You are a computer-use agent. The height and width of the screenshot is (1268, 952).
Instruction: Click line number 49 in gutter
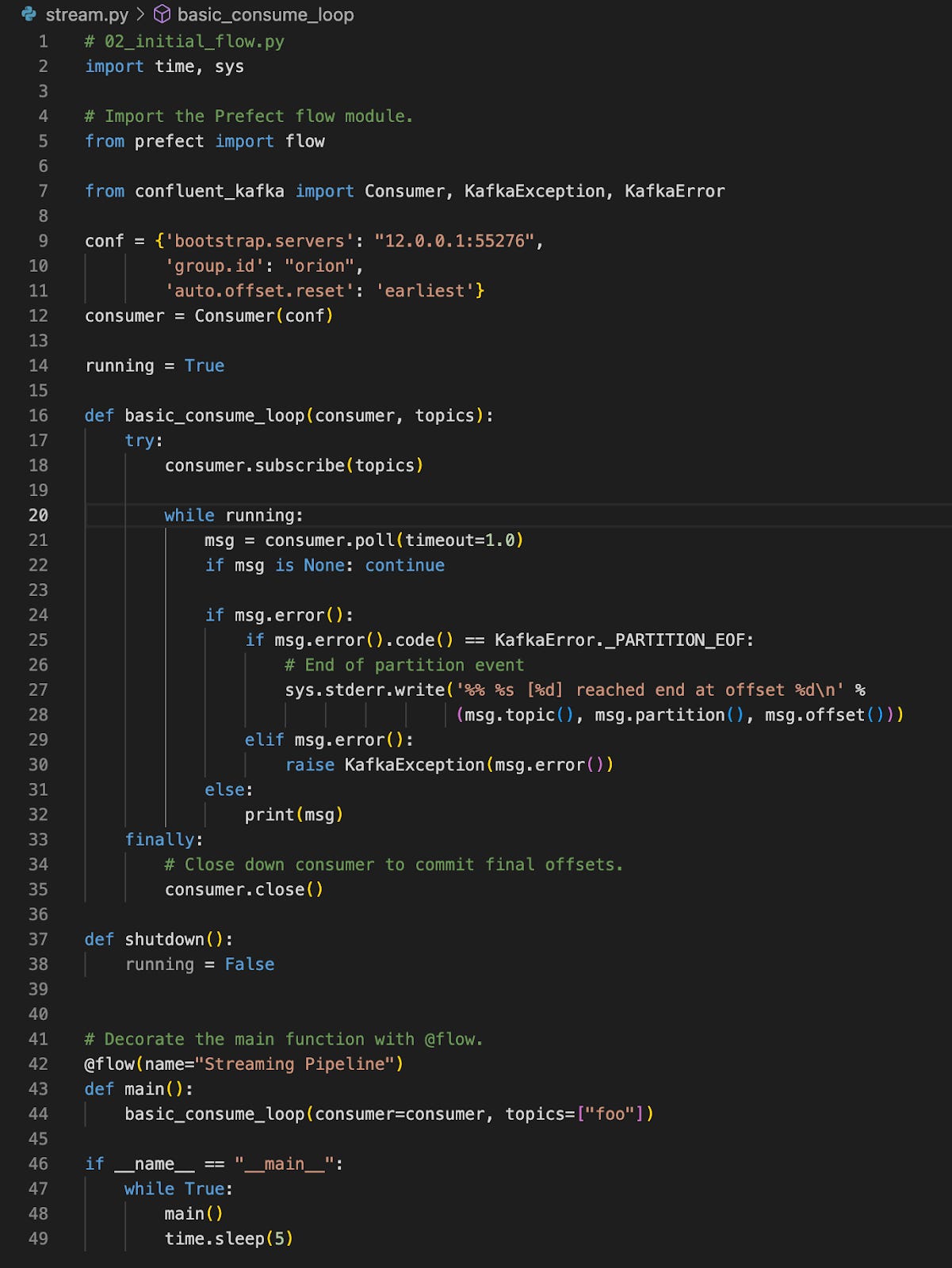38,1238
